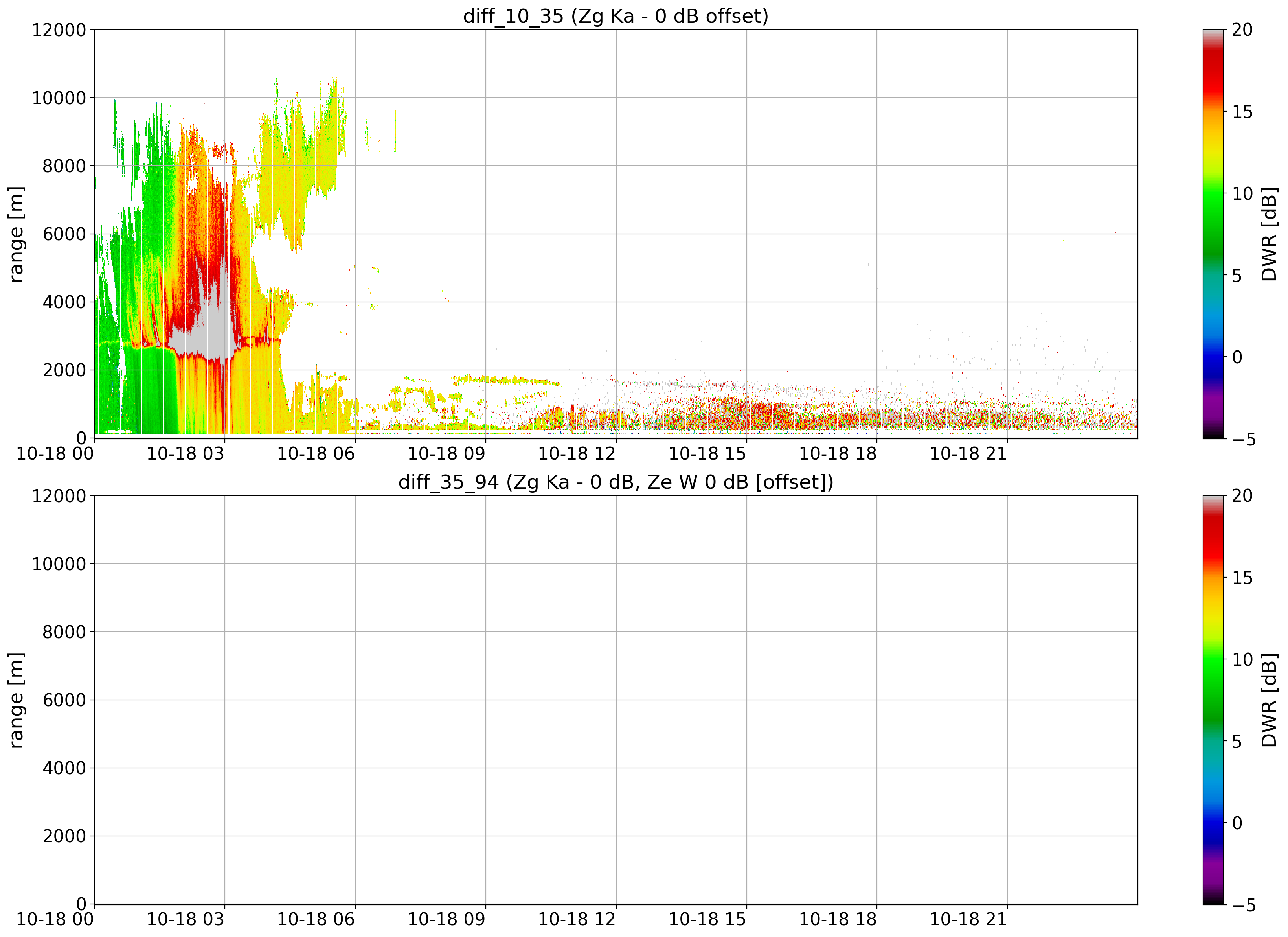The image size is (1288, 937).
Task: Click the '15' tick on diff_10_35 colorbar
Action: click(x=1242, y=111)
